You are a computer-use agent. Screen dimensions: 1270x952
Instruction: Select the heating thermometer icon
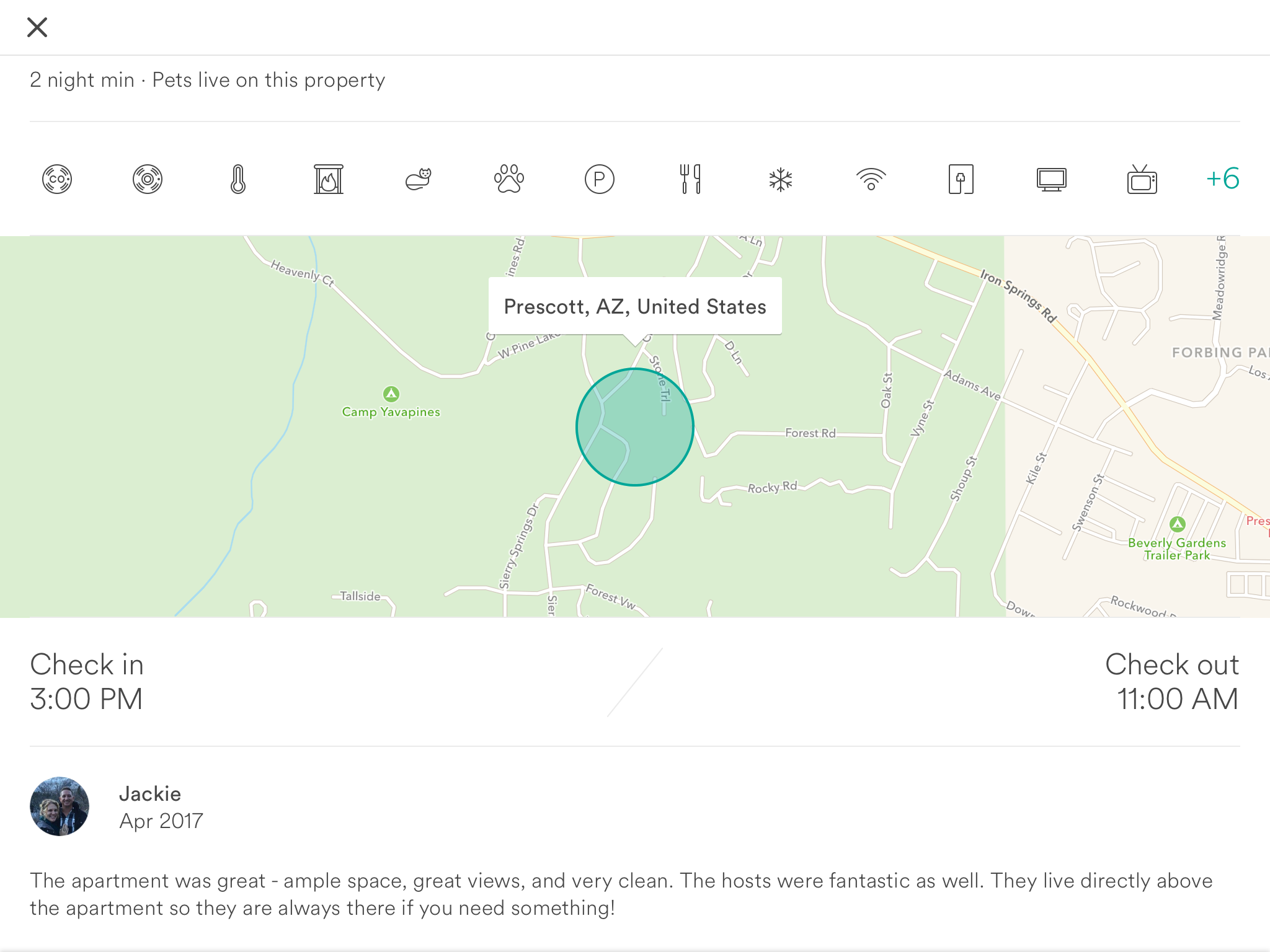[238, 180]
